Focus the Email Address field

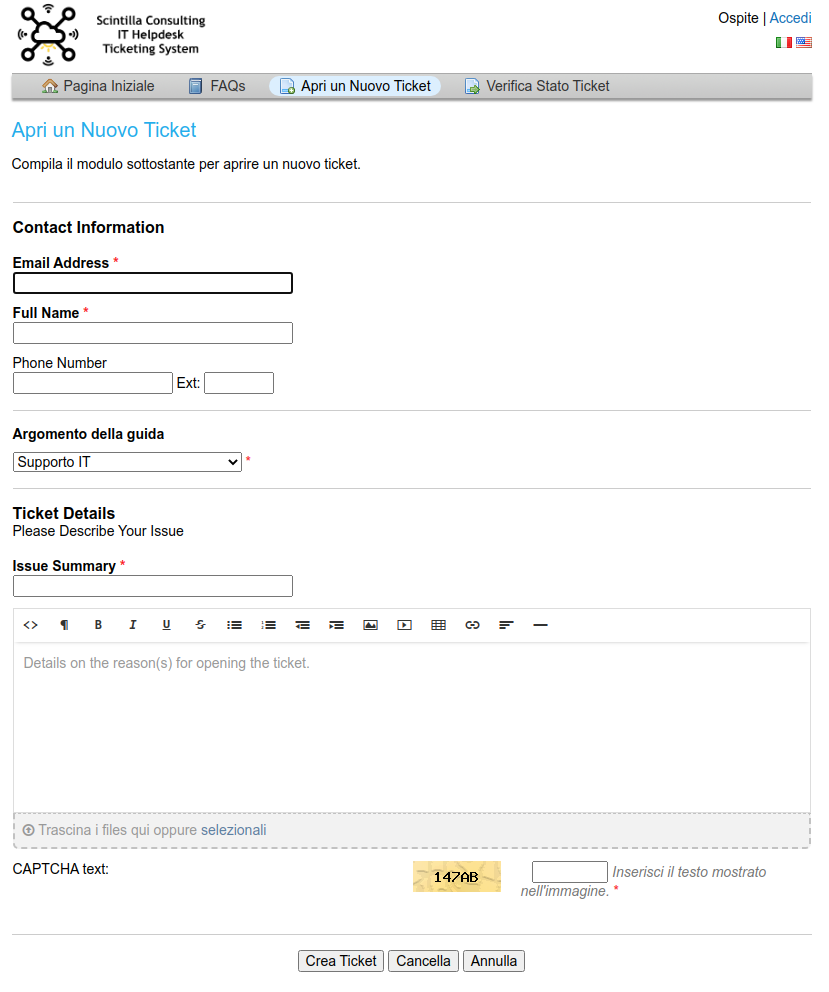tap(152, 283)
